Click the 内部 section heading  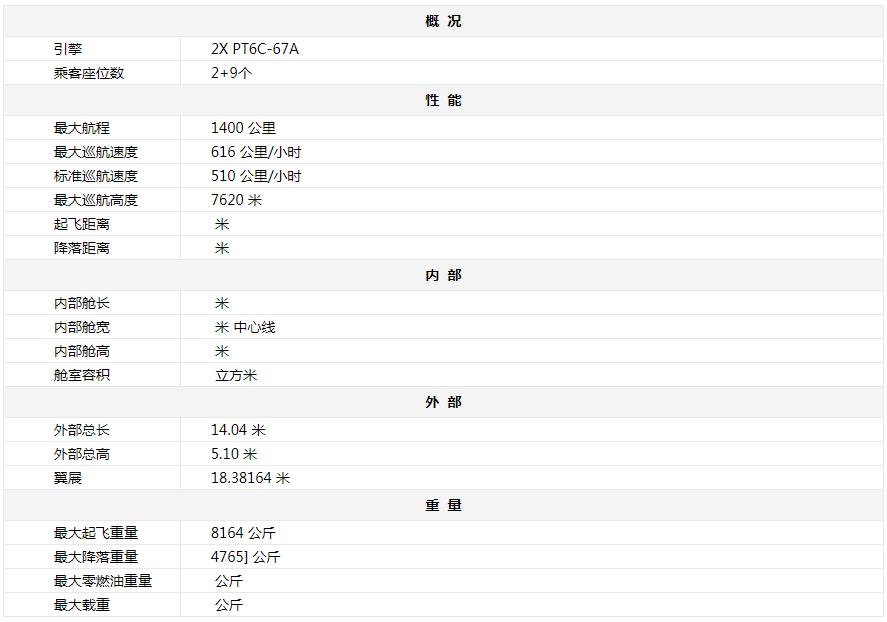[x=443, y=275]
